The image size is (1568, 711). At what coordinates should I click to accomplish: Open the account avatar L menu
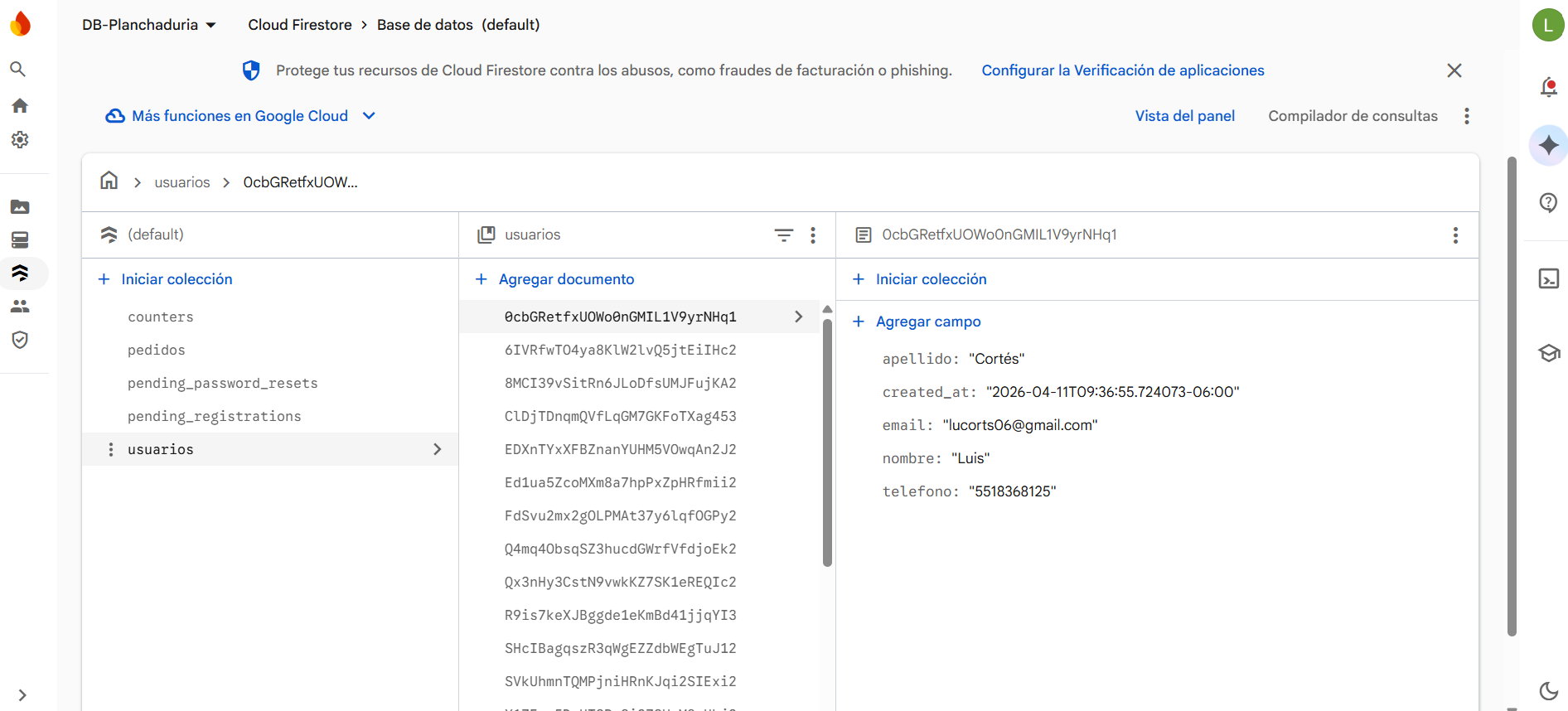(x=1548, y=25)
